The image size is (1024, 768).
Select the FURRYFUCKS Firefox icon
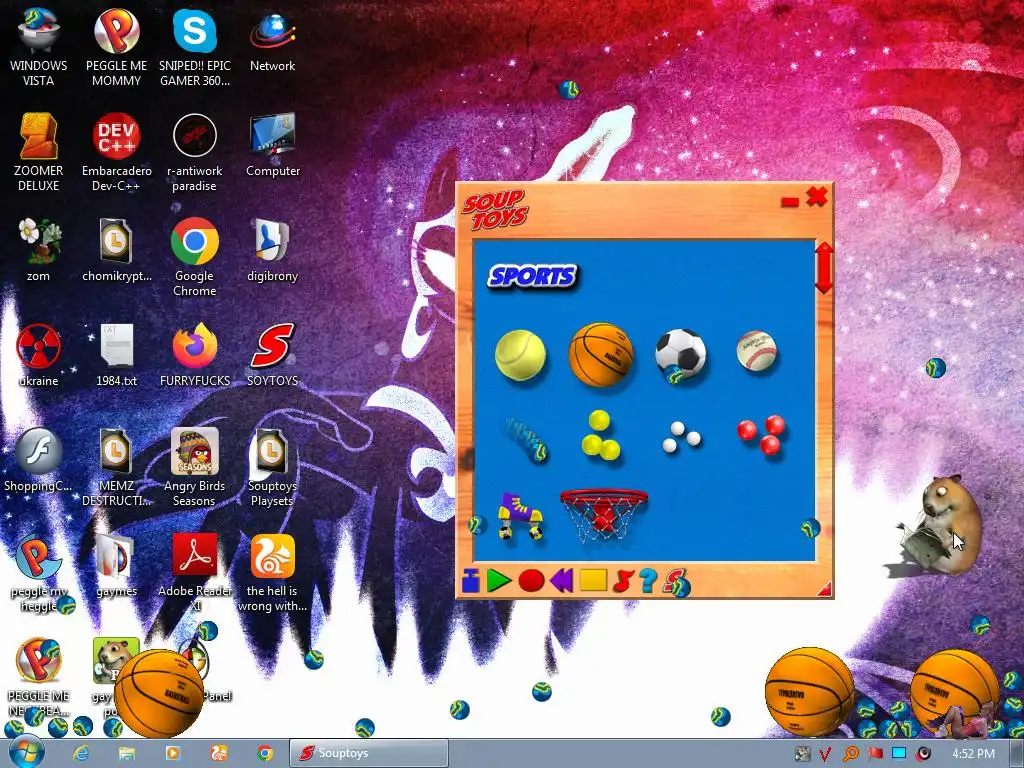pos(195,355)
